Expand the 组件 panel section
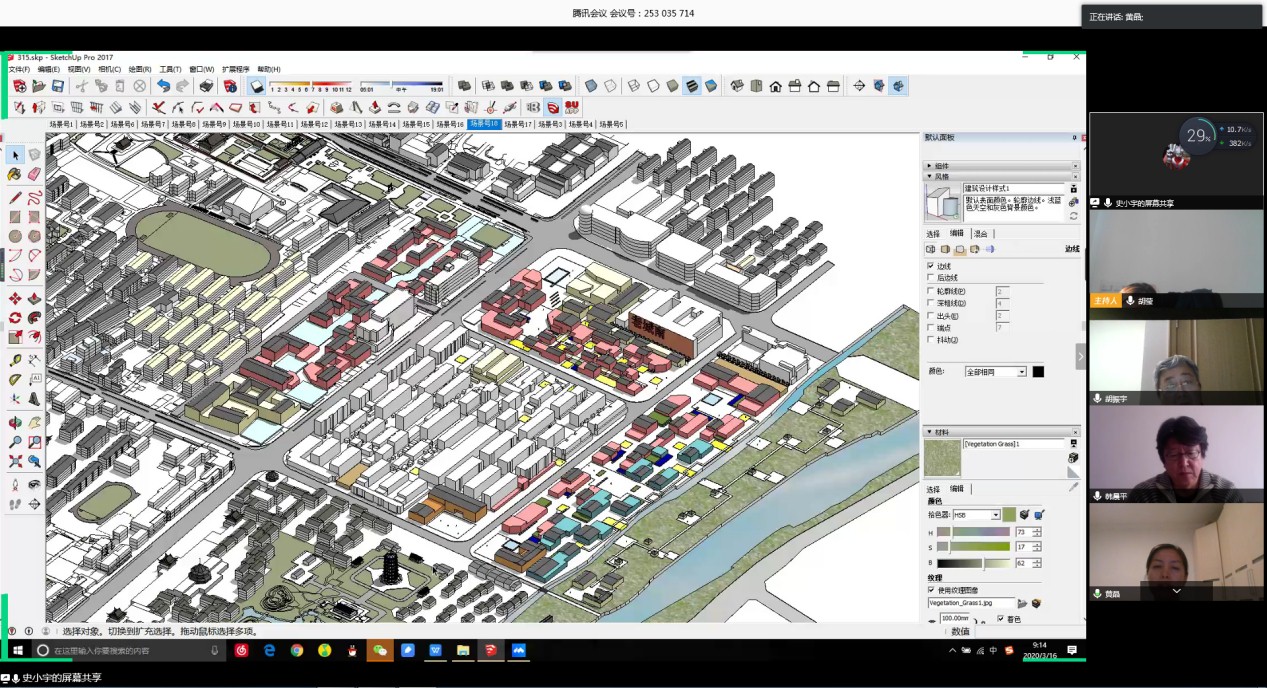 tap(942, 166)
